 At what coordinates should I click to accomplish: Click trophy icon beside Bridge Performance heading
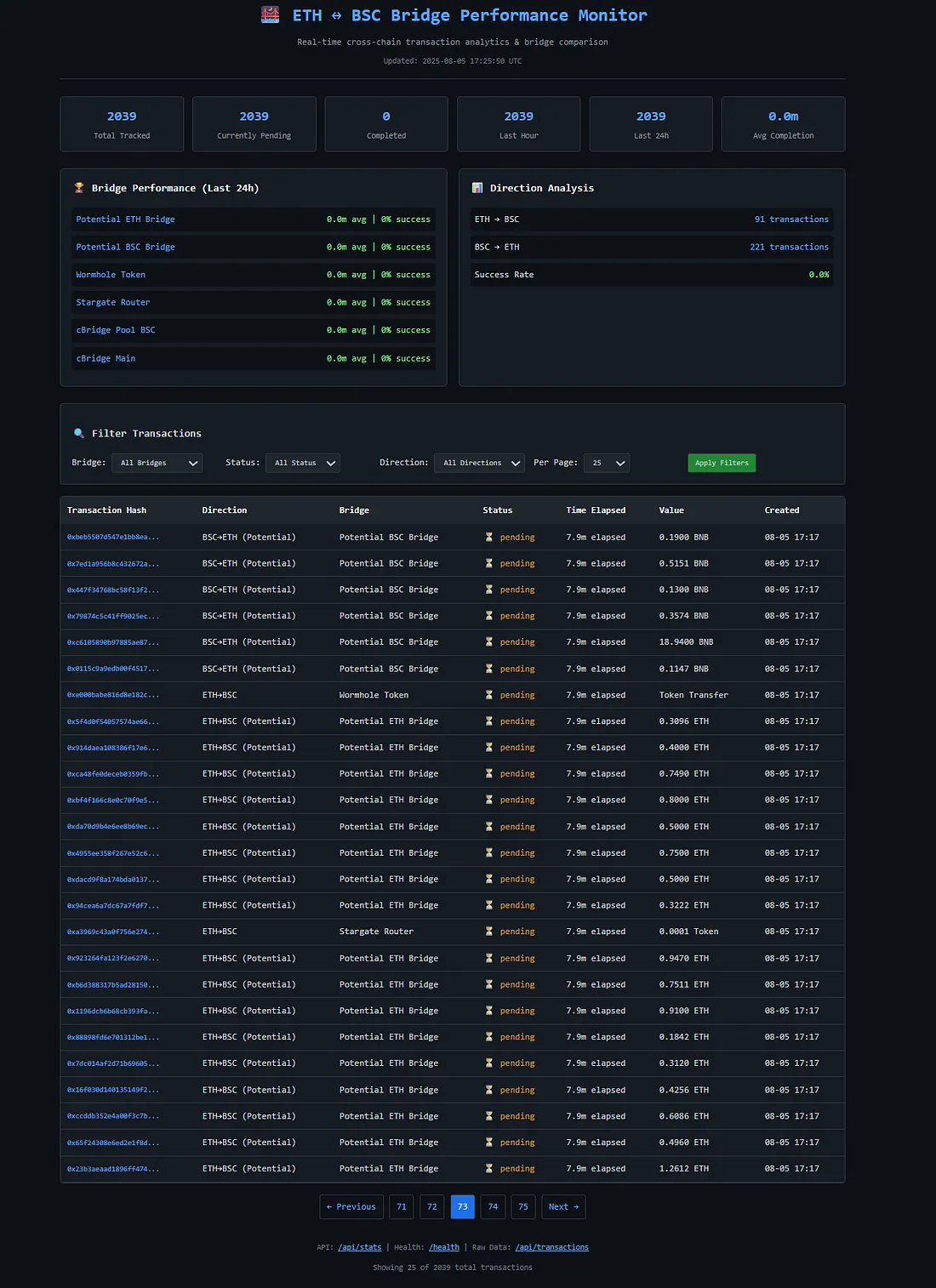(79, 188)
